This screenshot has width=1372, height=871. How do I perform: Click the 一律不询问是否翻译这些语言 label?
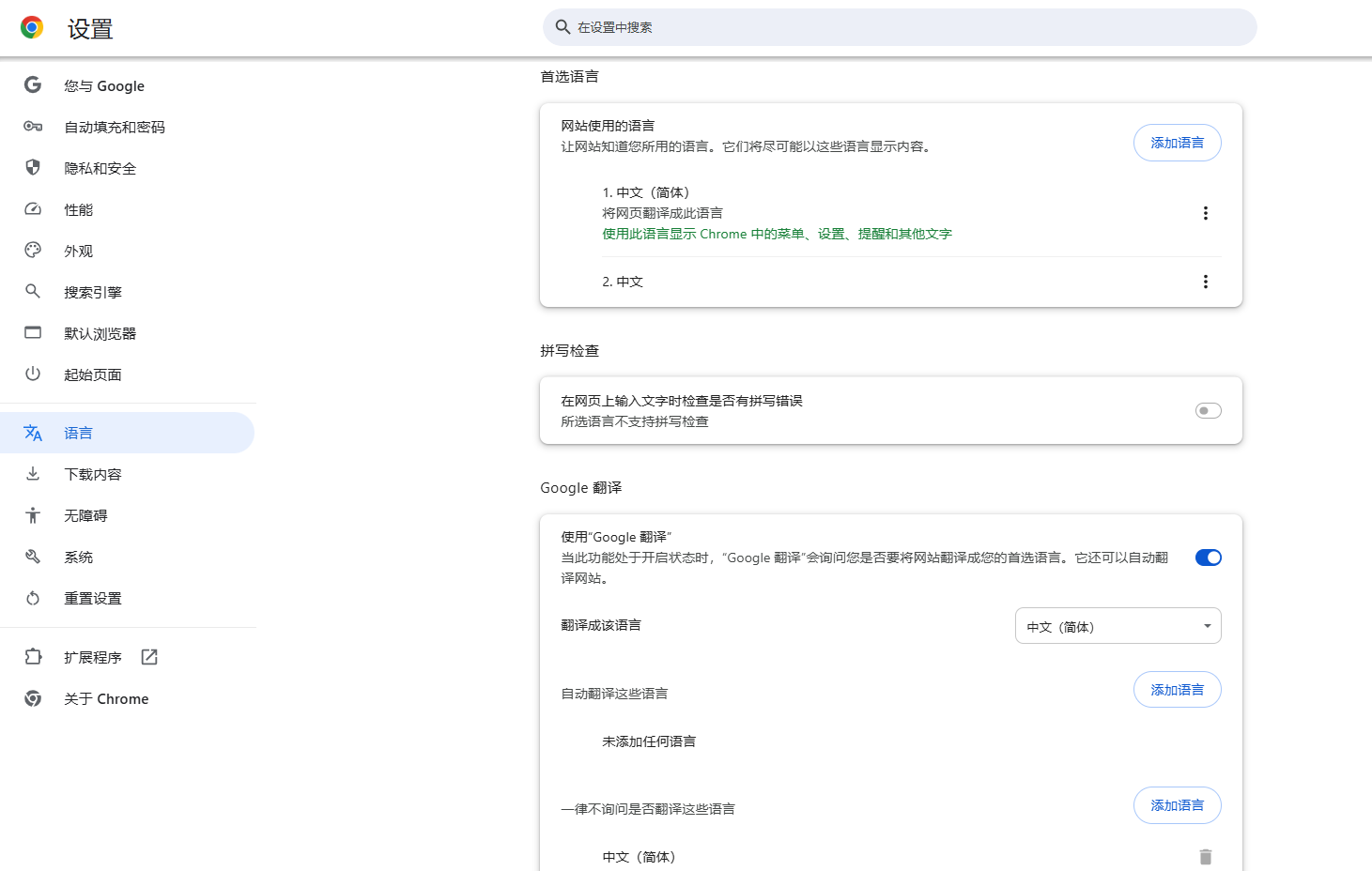[648, 809]
